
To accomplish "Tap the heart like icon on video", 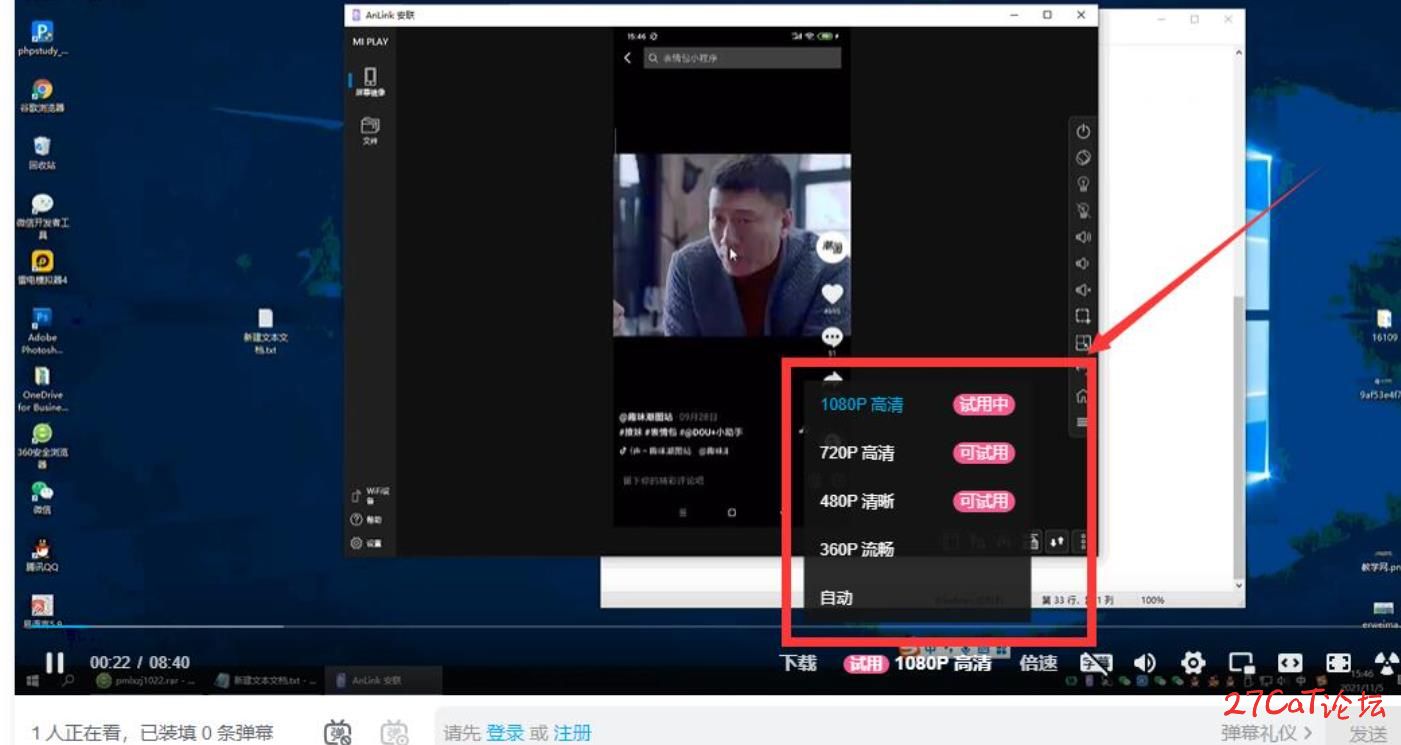I will click(x=832, y=294).
